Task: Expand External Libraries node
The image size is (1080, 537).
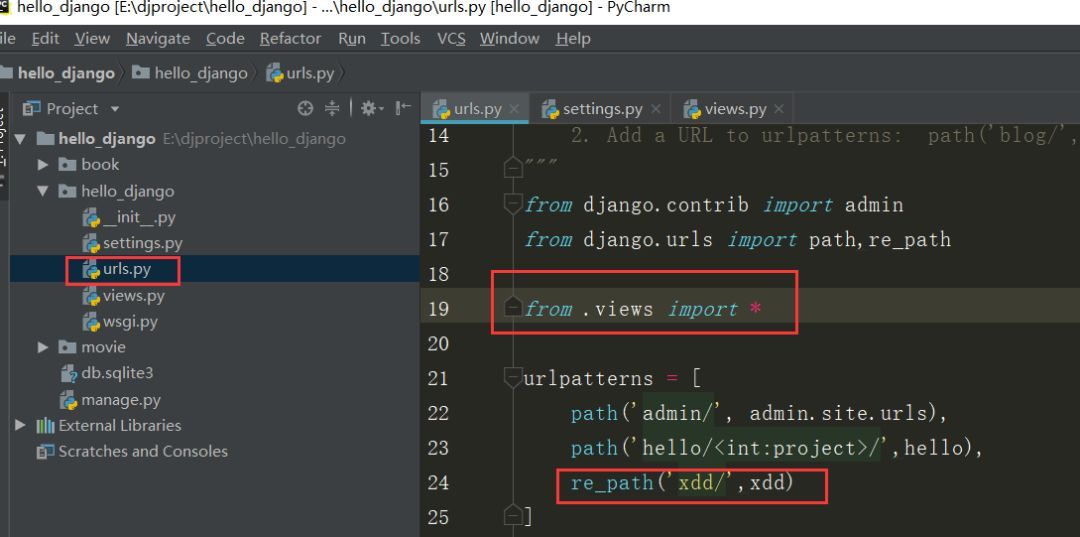Action: 20,425
